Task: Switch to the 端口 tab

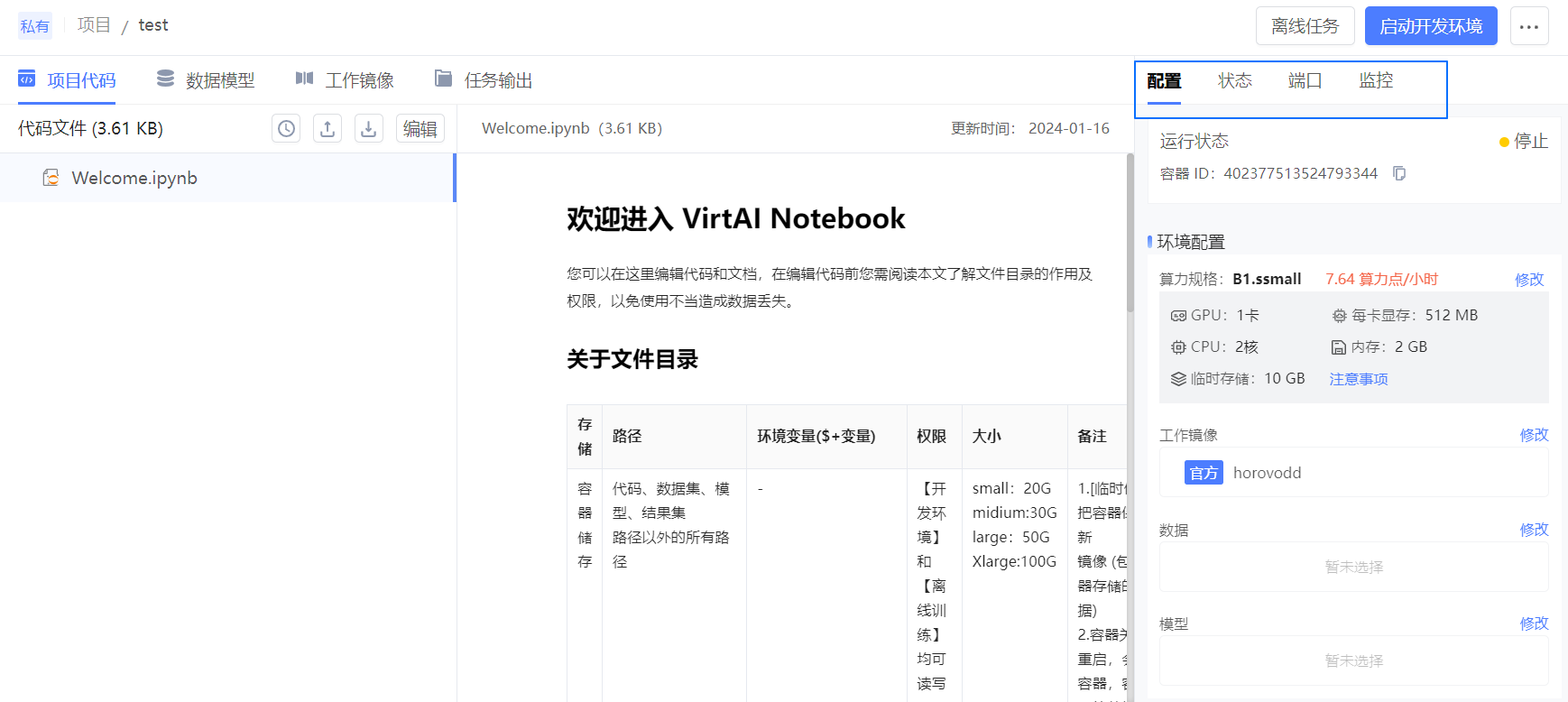Action: pos(1305,81)
